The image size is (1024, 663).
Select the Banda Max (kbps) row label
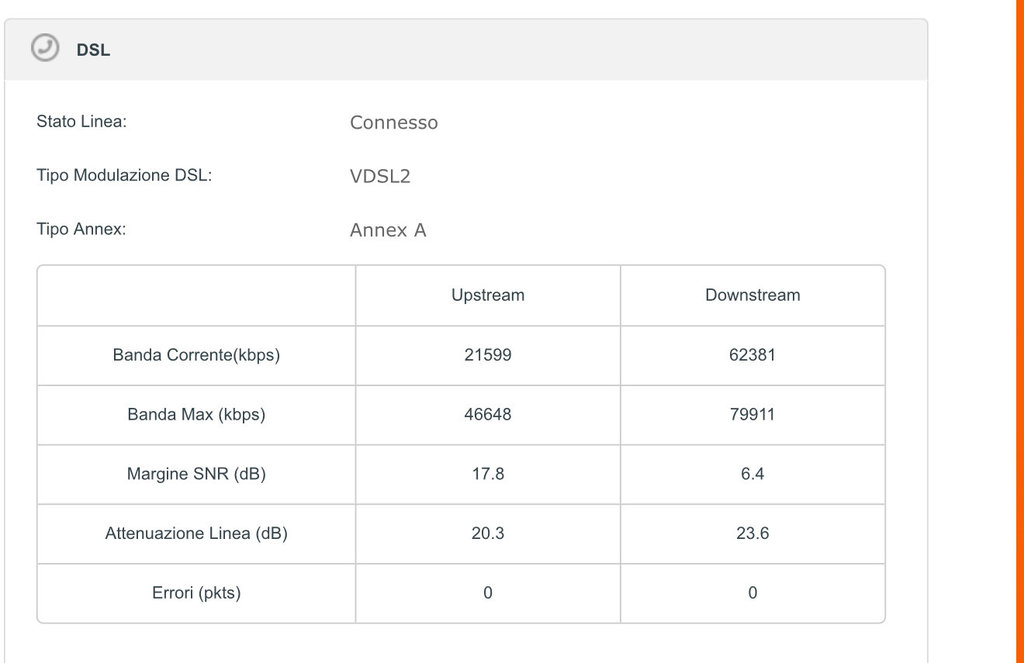pyautogui.click(x=196, y=414)
